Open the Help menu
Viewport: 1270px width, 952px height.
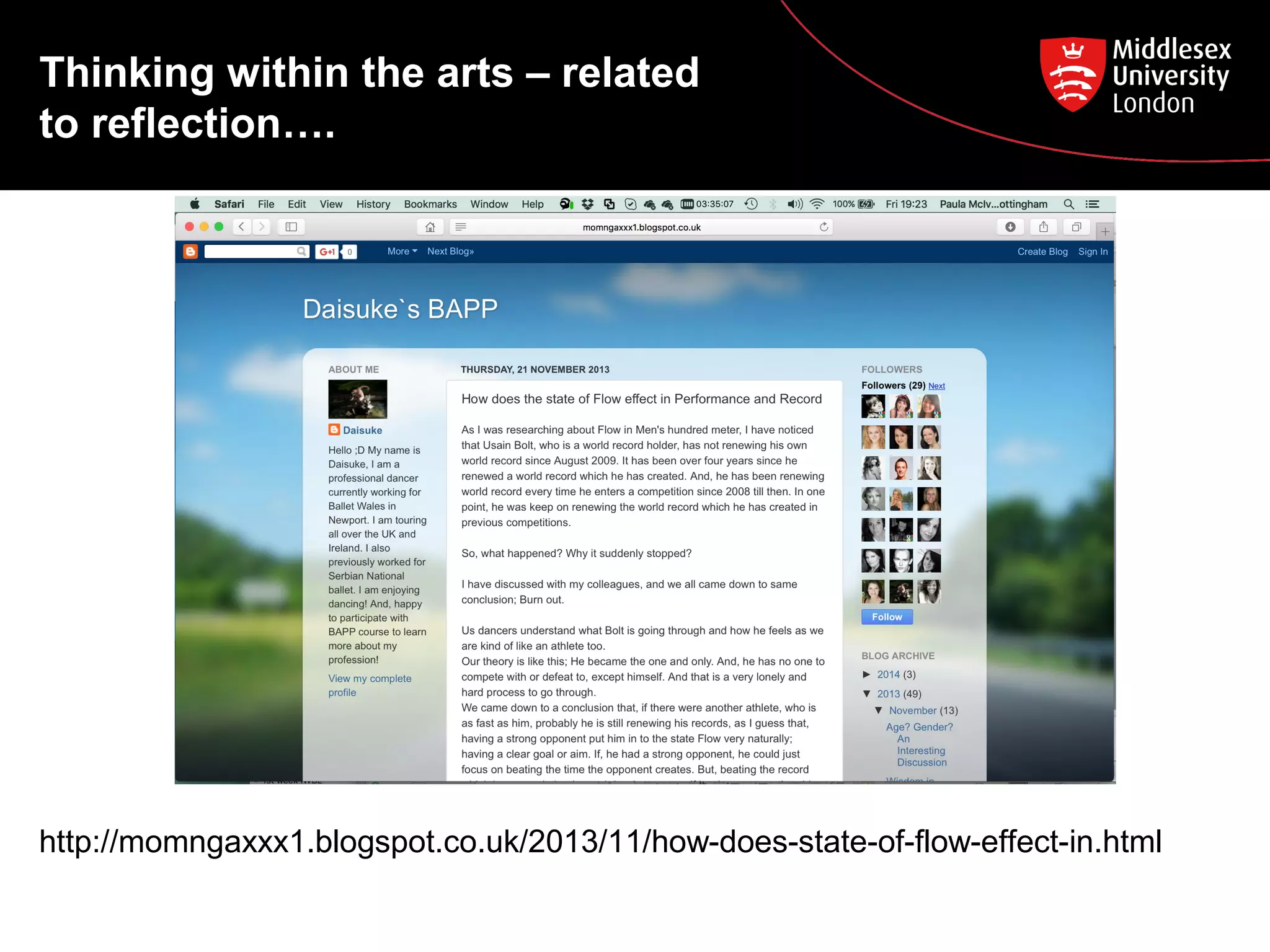tap(532, 204)
